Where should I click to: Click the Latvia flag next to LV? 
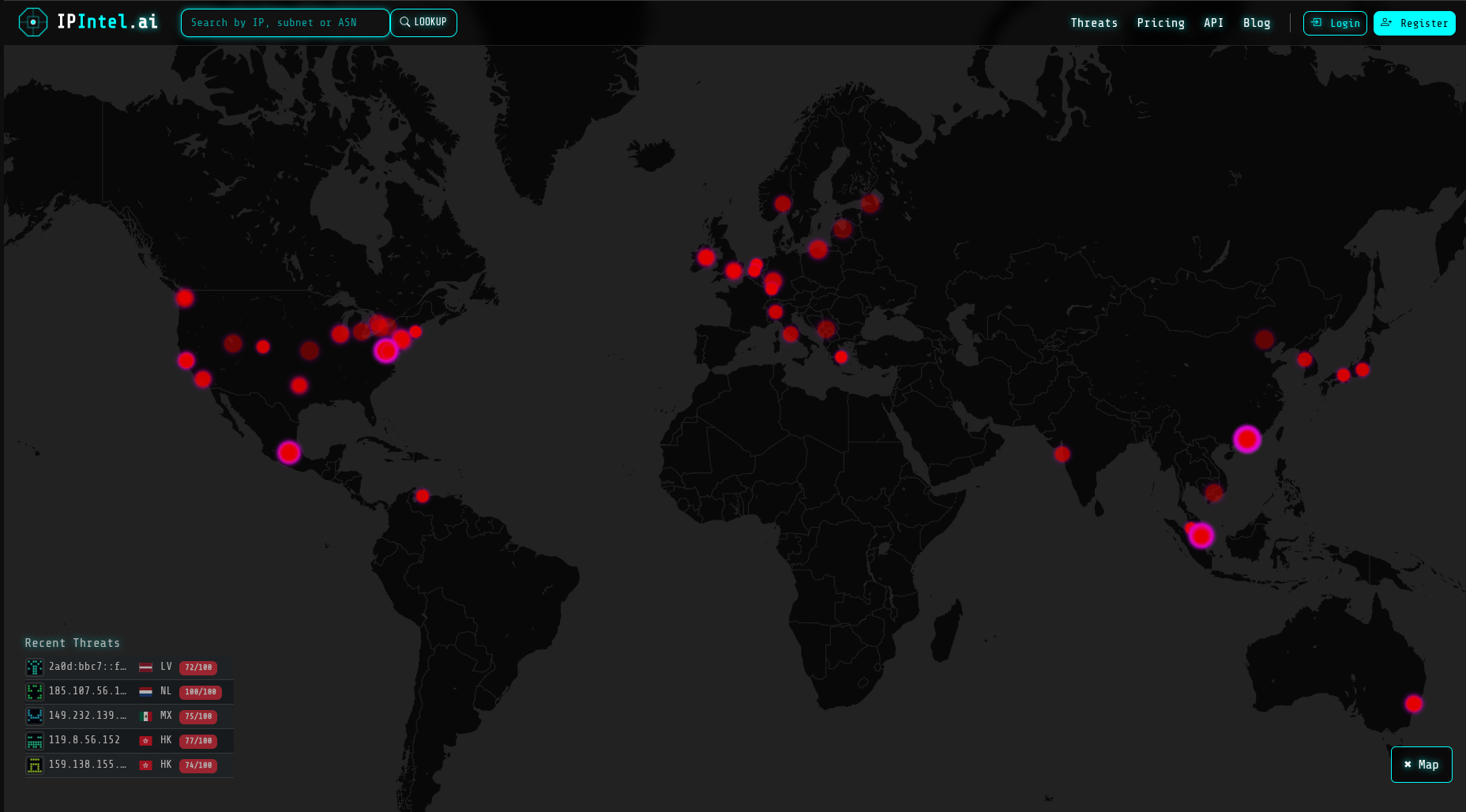click(x=145, y=666)
